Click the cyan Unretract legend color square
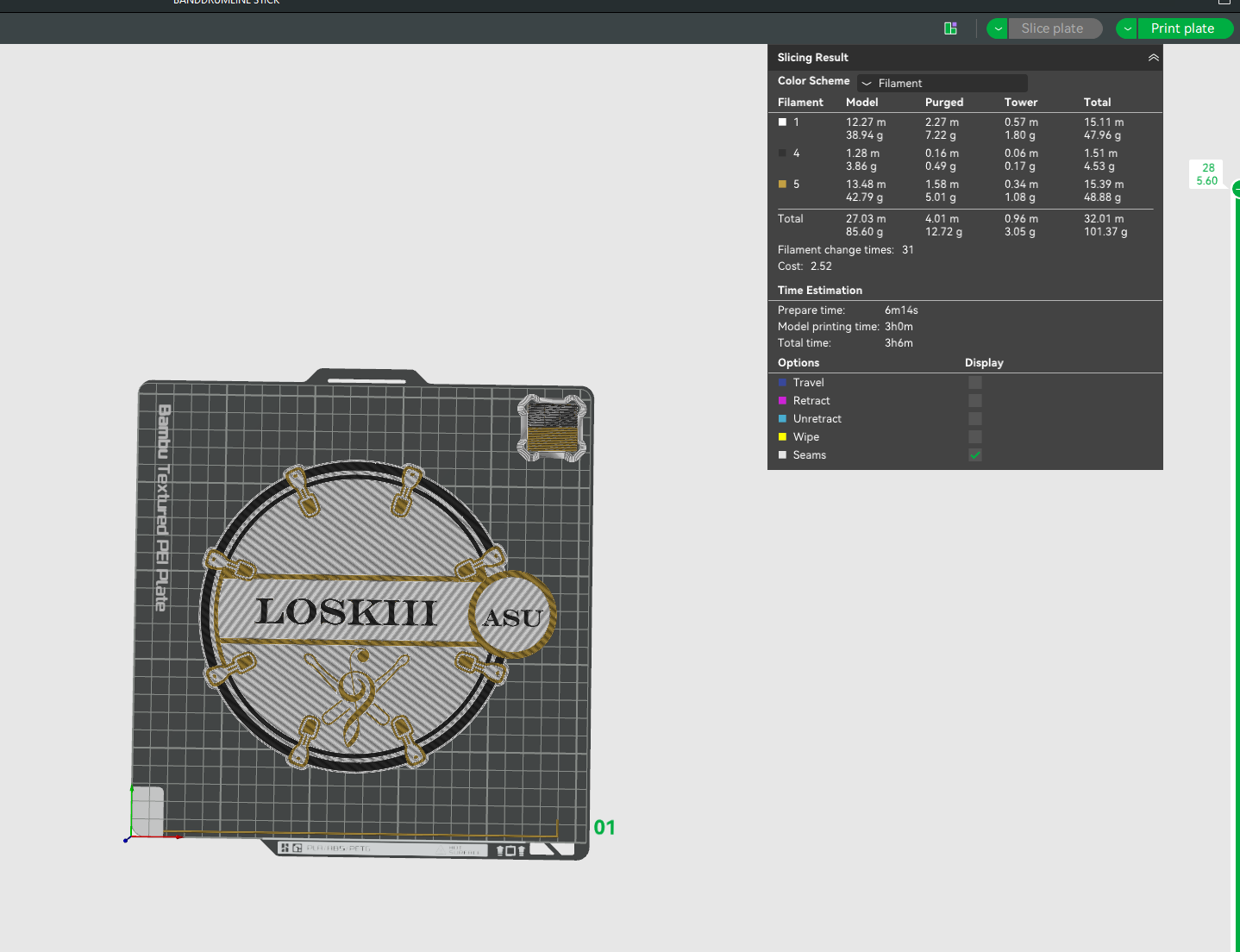Screen dimensions: 1240x952 (782, 418)
